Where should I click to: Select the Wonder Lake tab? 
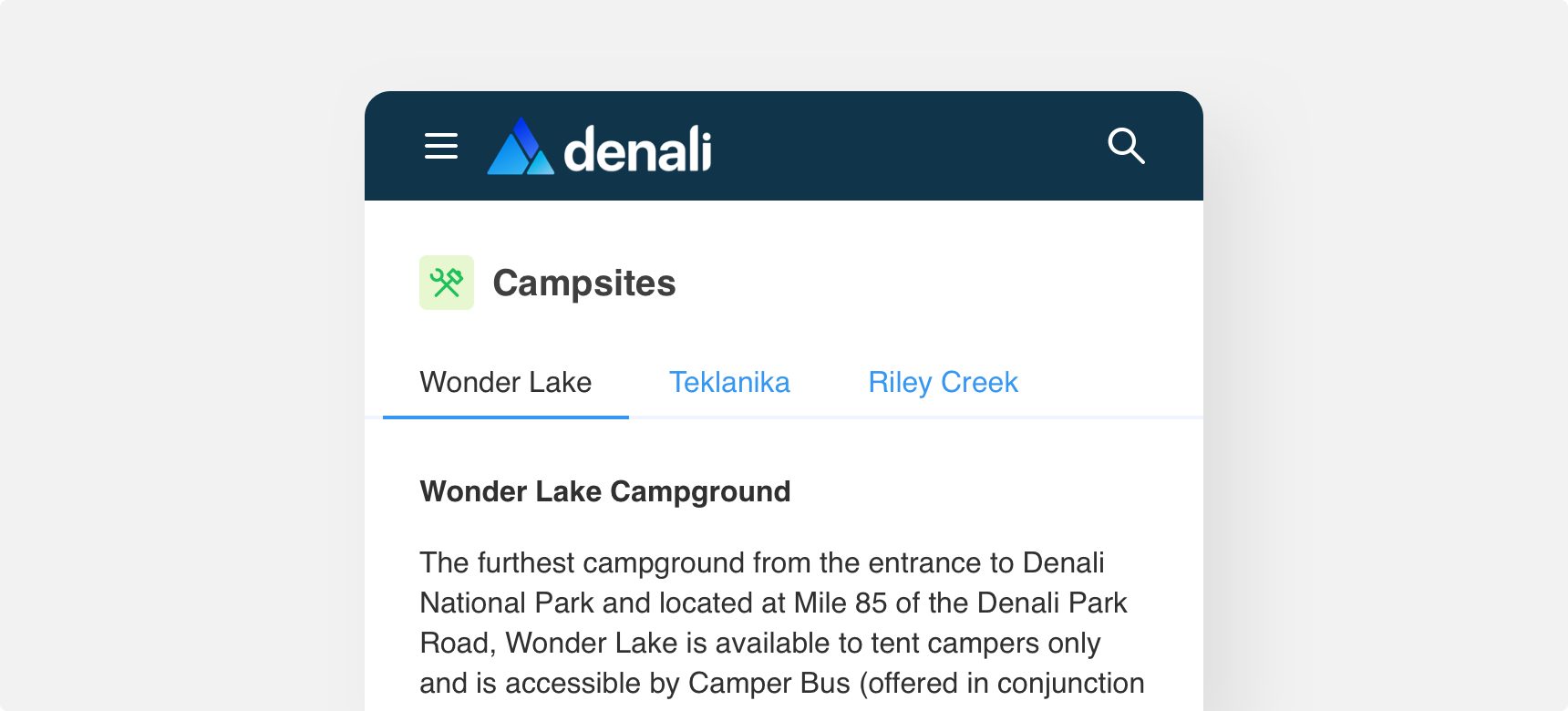(x=506, y=382)
